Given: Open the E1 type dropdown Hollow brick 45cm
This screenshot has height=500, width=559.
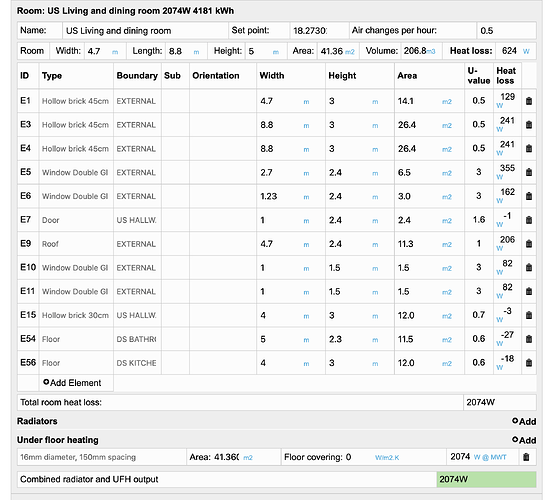Looking at the screenshot, I should coord(76,101).
